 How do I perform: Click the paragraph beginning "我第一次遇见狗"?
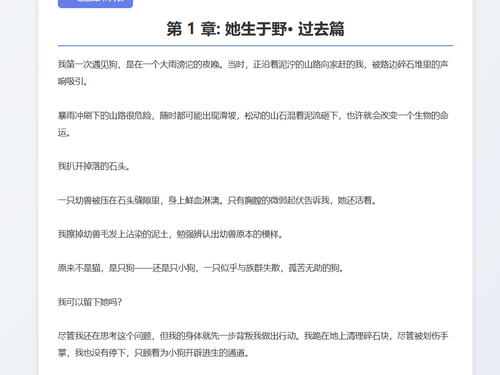point(253,73)
